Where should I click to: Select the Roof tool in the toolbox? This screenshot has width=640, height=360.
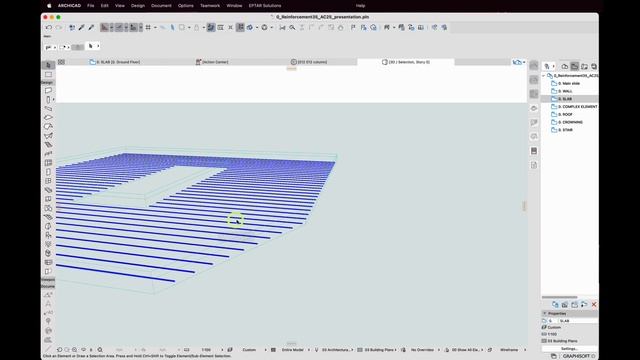tap(48, 127)
